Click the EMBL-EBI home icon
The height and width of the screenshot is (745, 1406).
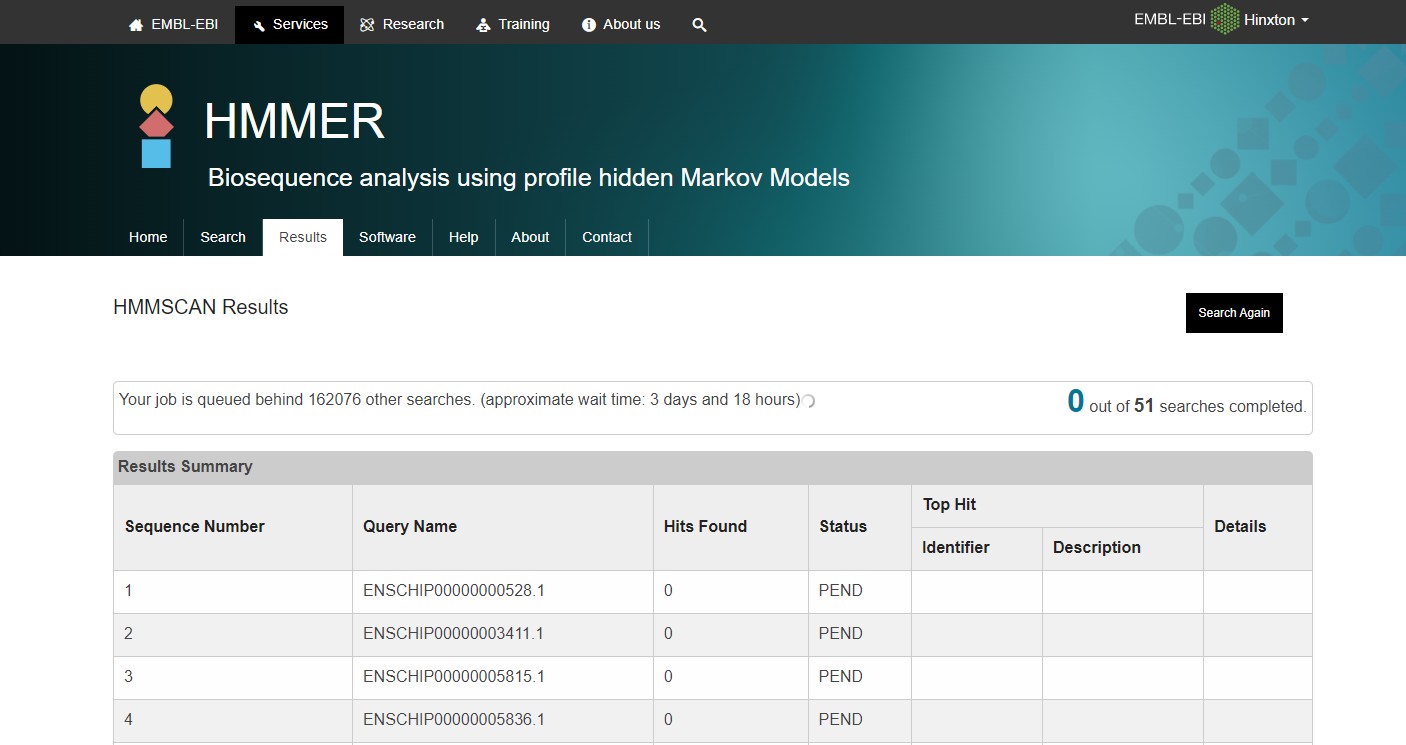coord(136,25)
